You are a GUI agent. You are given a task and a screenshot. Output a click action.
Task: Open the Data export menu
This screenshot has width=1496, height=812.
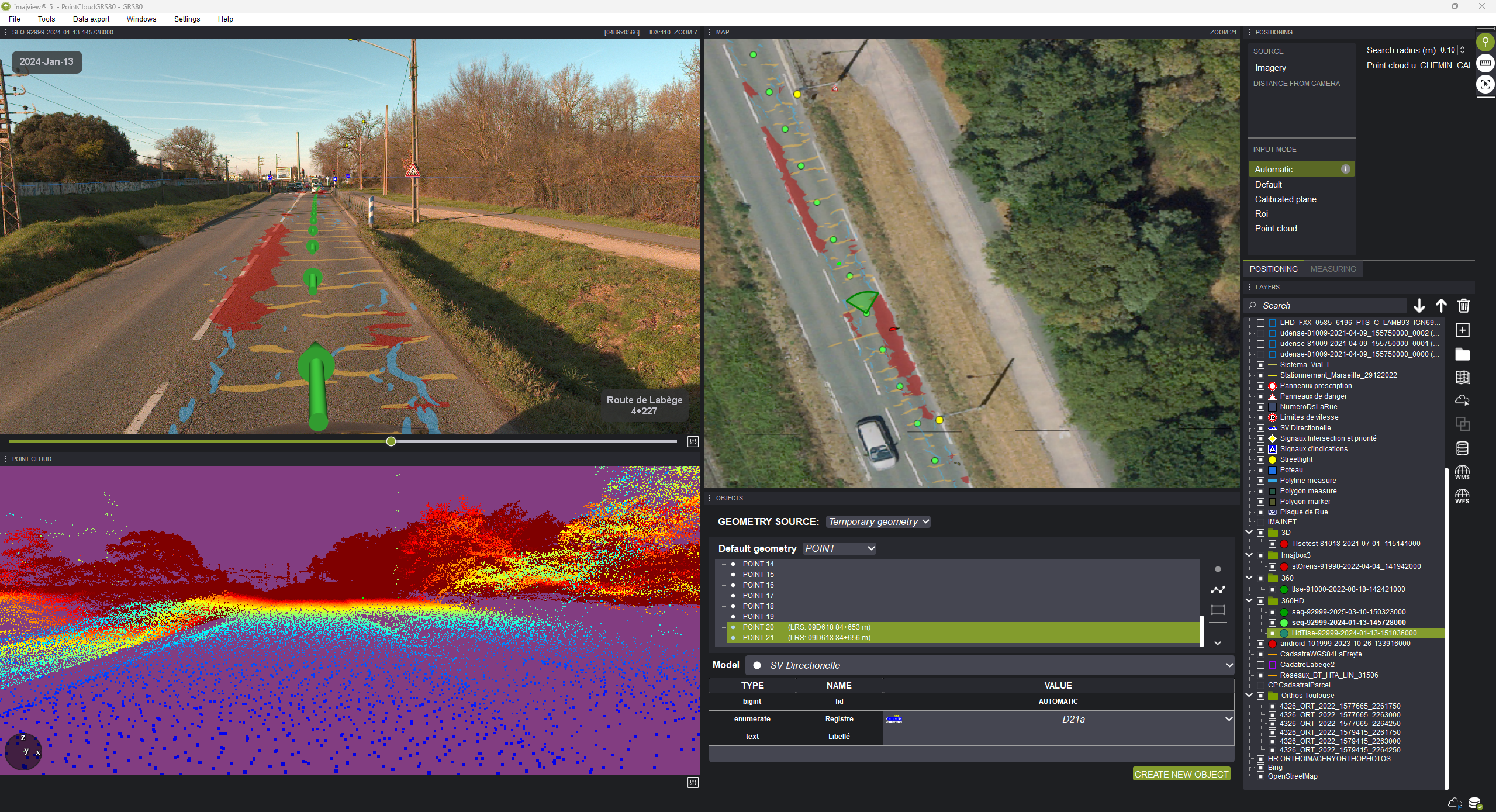click(91, 19)
